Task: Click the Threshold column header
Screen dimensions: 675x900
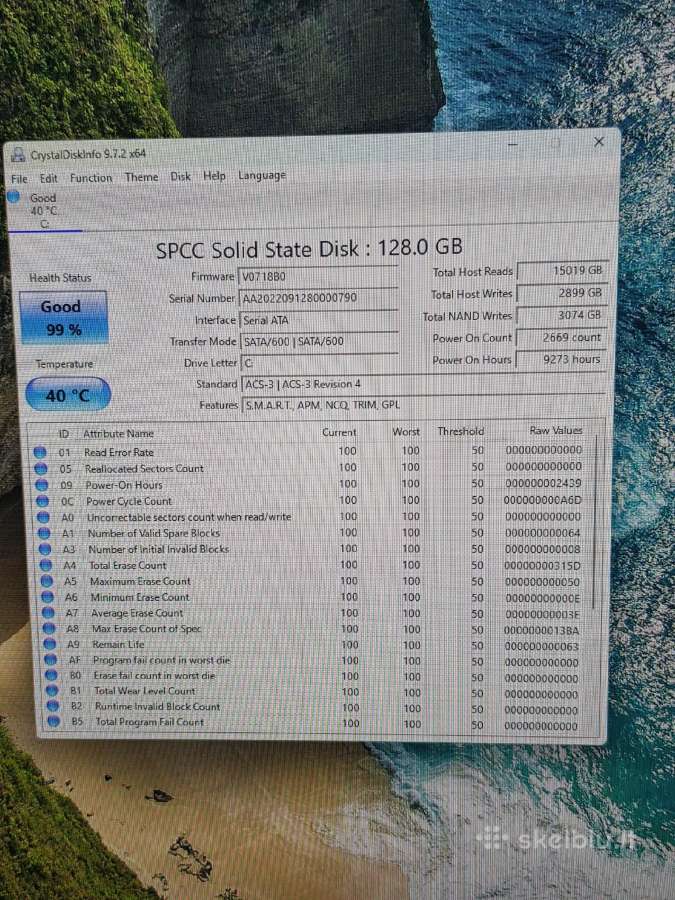Action: [x=460, y=431]
